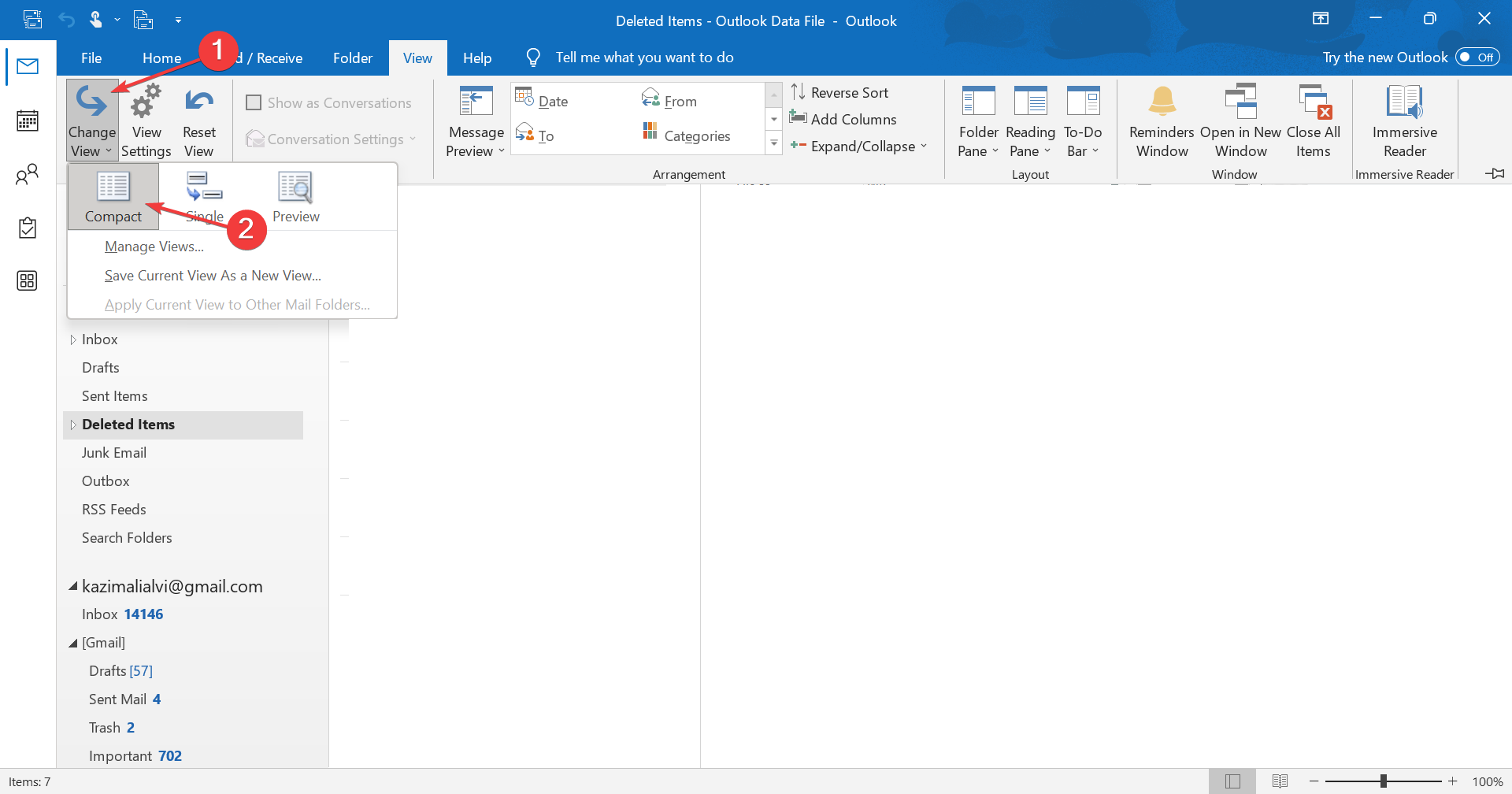The height and width of the screenshot is (794, 1512).
Task: Open the Folder Pane dropdown
Action: pos(979,121)
